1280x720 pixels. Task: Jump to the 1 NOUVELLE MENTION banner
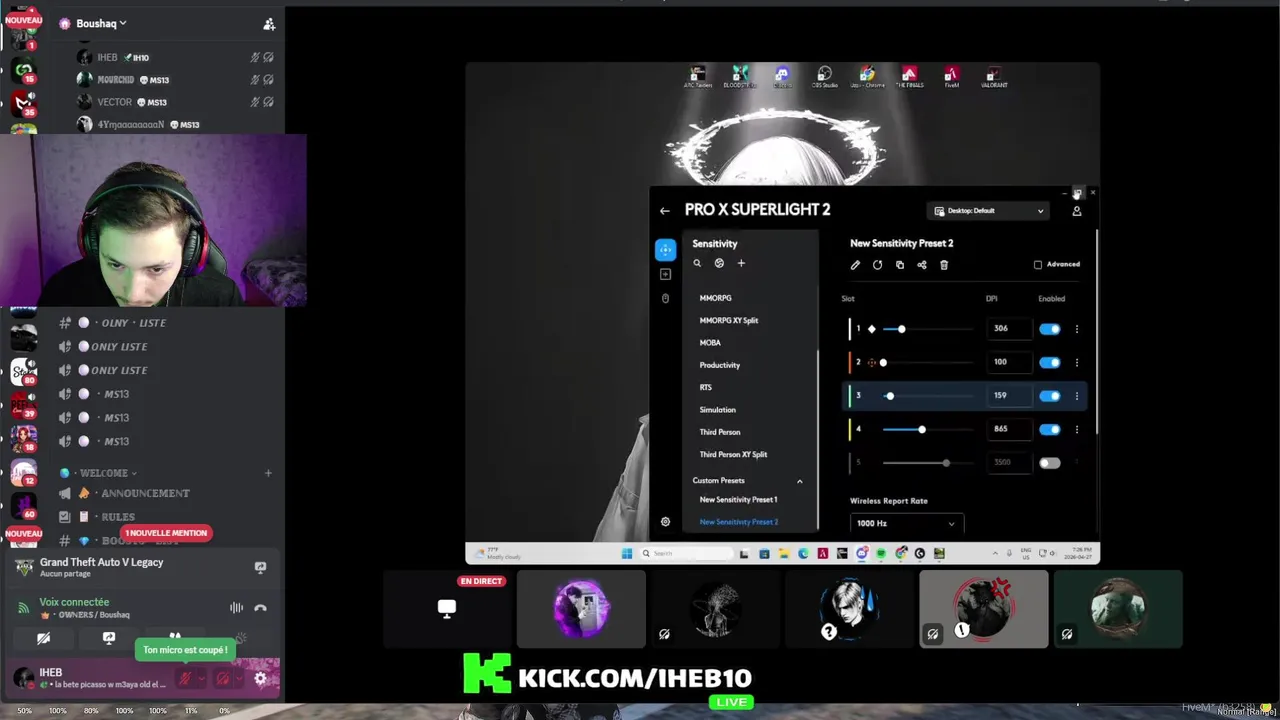pos(166,533)
